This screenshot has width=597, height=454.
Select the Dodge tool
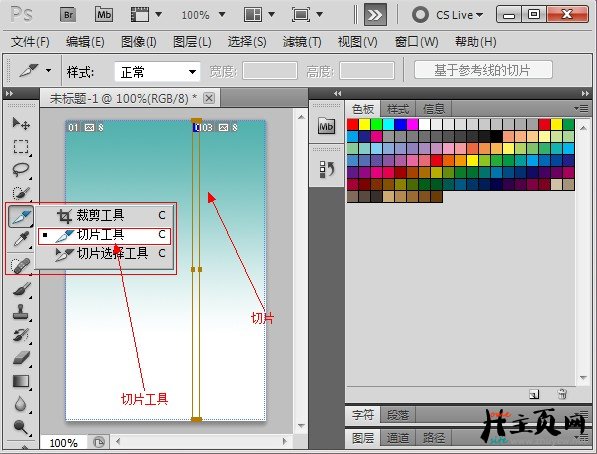pyautogui.click(x=21, y=427)
